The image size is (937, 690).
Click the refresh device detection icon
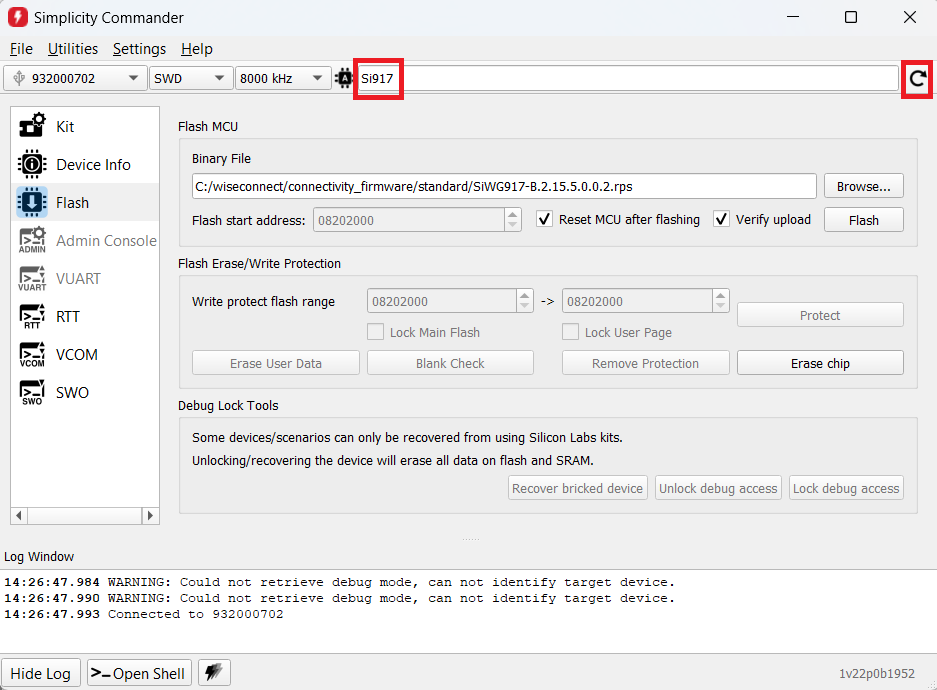(x=916, y=78)
